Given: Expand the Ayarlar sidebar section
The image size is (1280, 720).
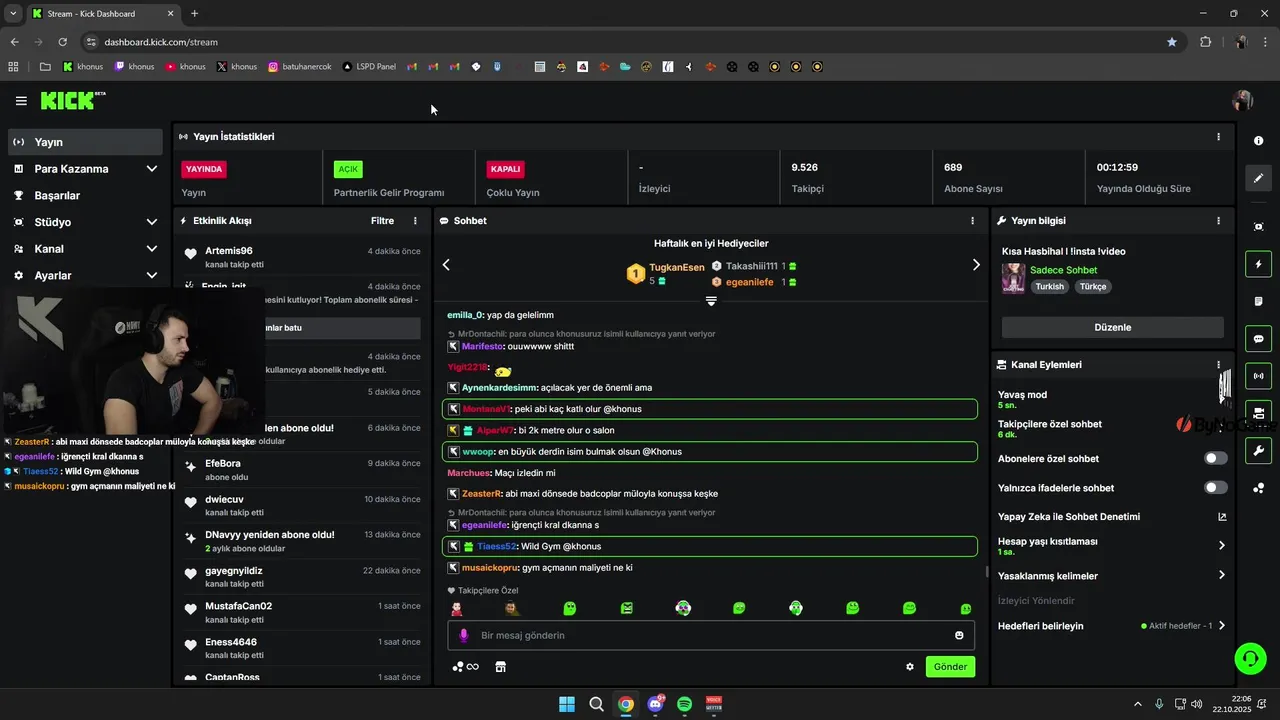Looking at the screenshot, I should pyautogui.click(x=151, y=275).
